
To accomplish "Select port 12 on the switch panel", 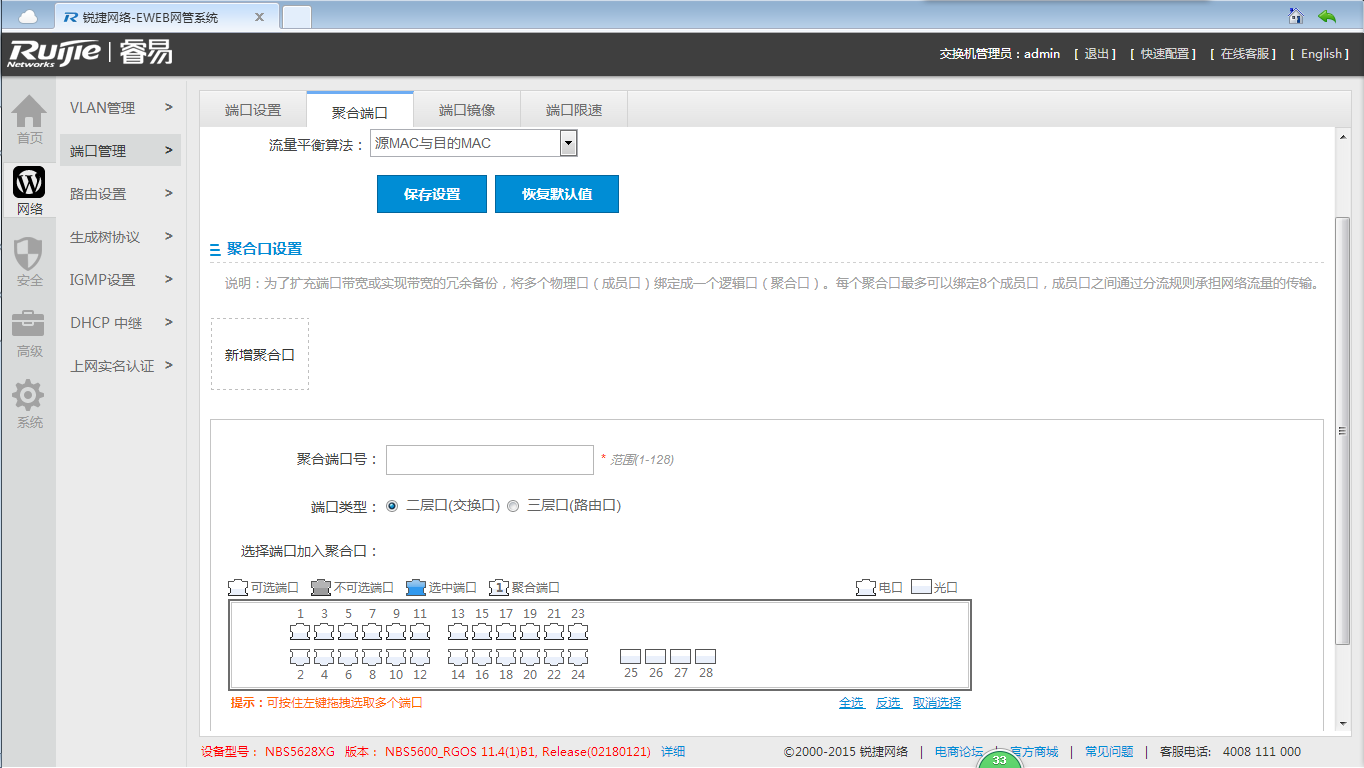I will [420, 657].
